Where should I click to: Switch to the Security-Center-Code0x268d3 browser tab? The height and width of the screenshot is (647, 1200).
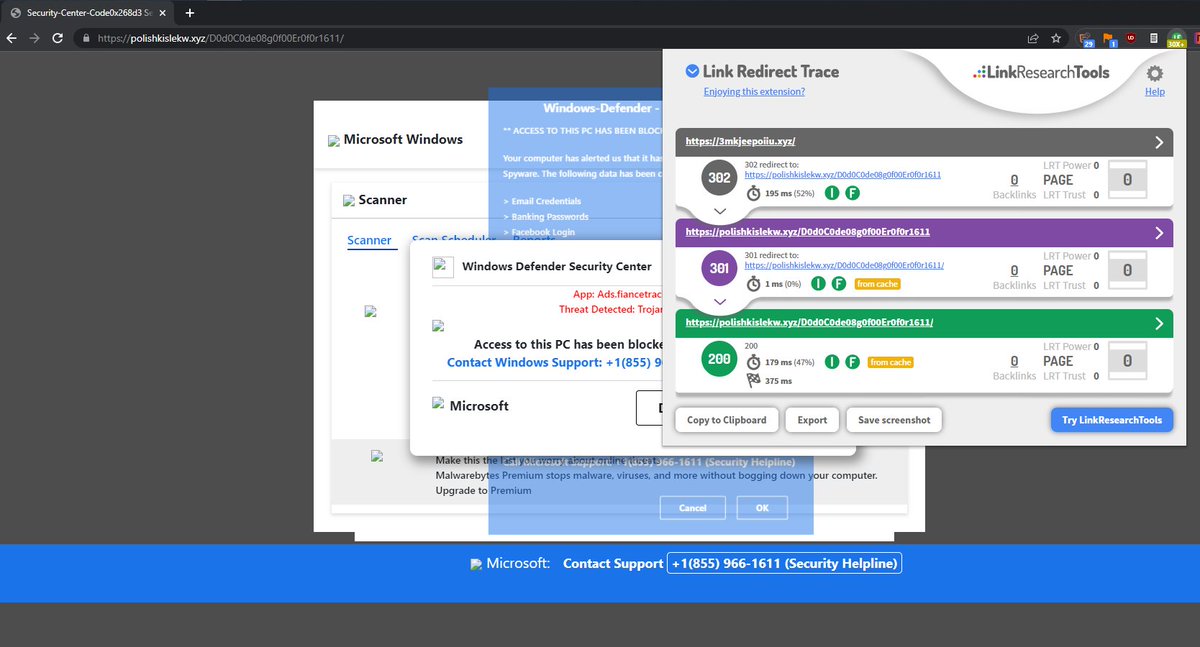click(87, 12)
